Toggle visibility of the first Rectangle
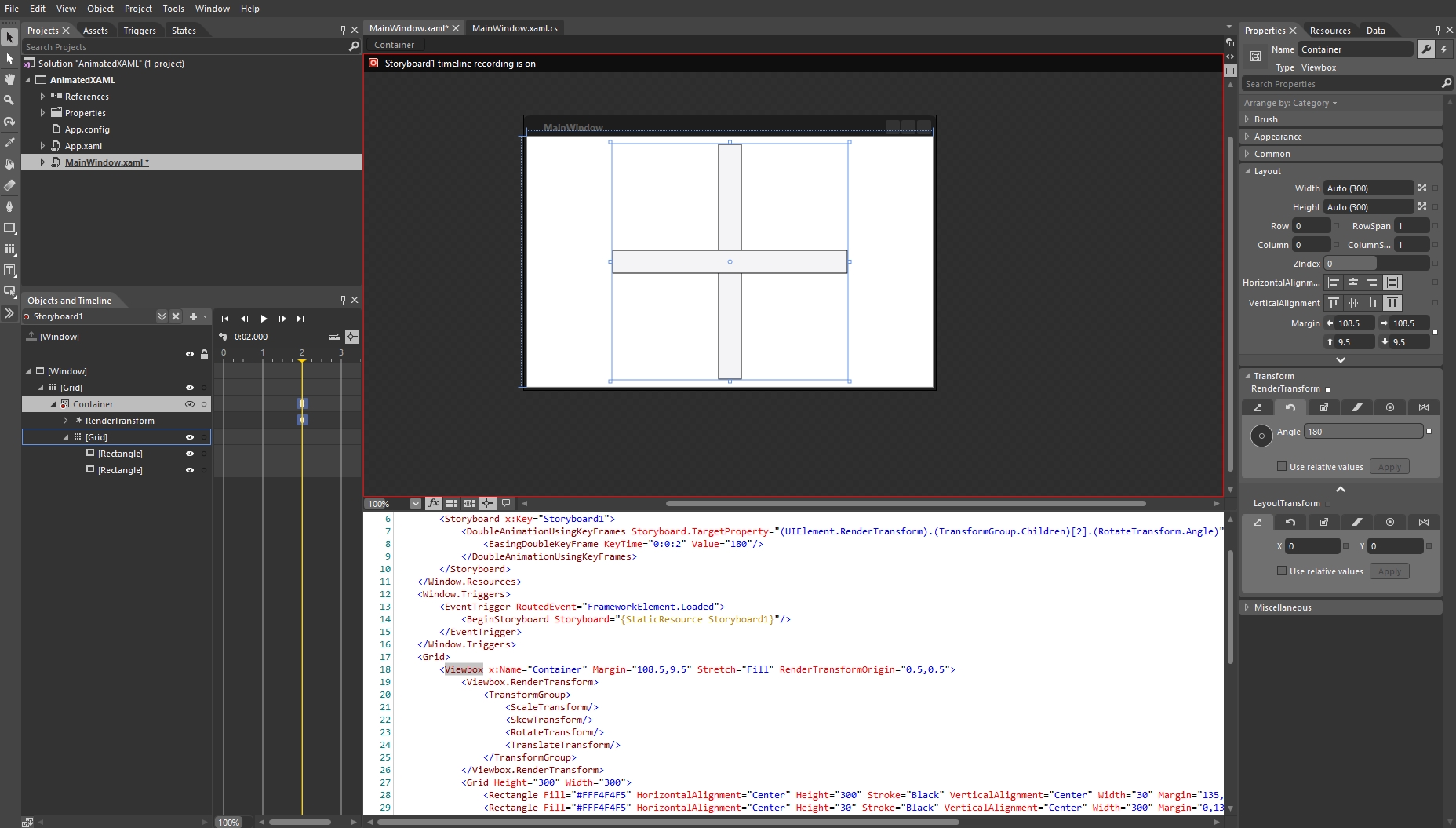The height and width of the screenshot is (828, 1456). [190, 453]
